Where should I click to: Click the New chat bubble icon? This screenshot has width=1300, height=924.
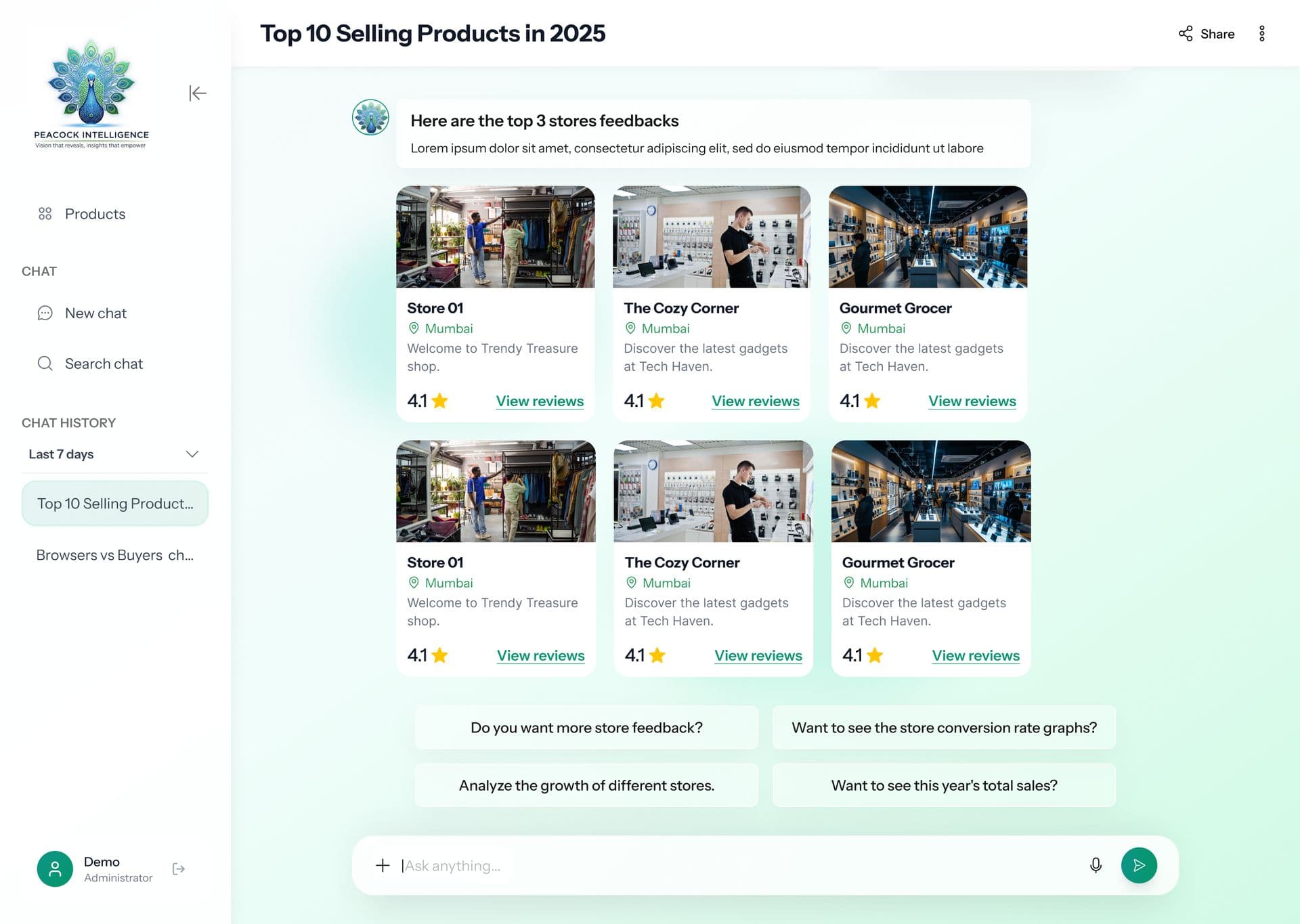point(45,313)
